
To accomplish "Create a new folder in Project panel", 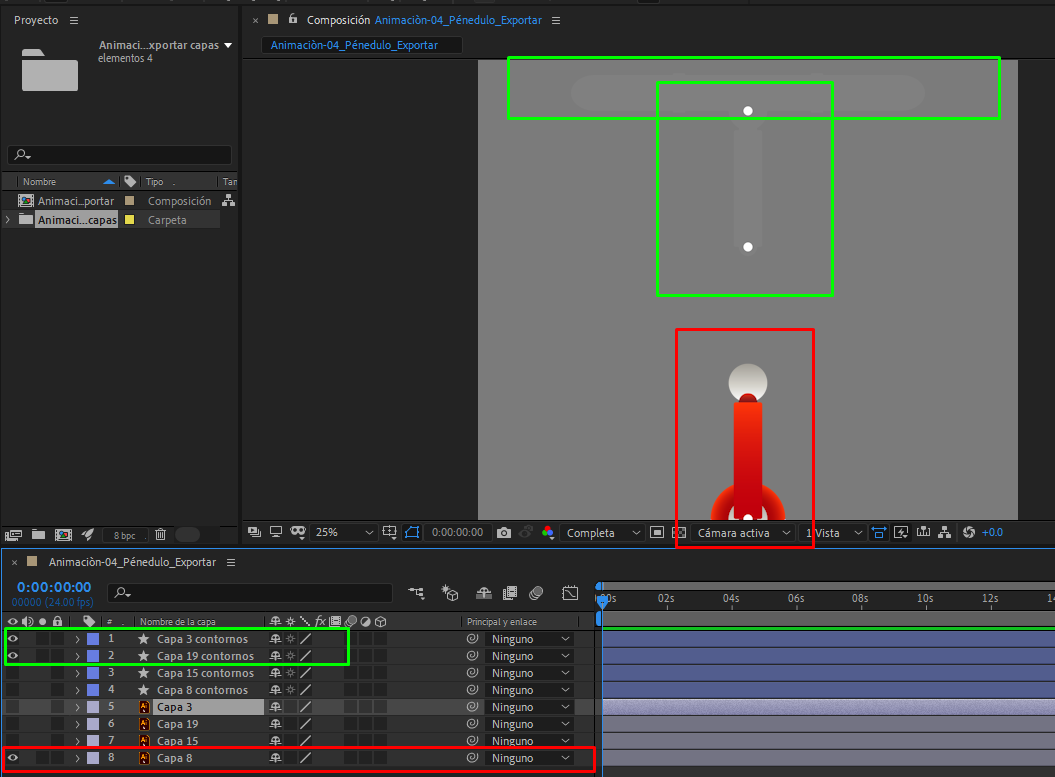I will click(38, 535).
